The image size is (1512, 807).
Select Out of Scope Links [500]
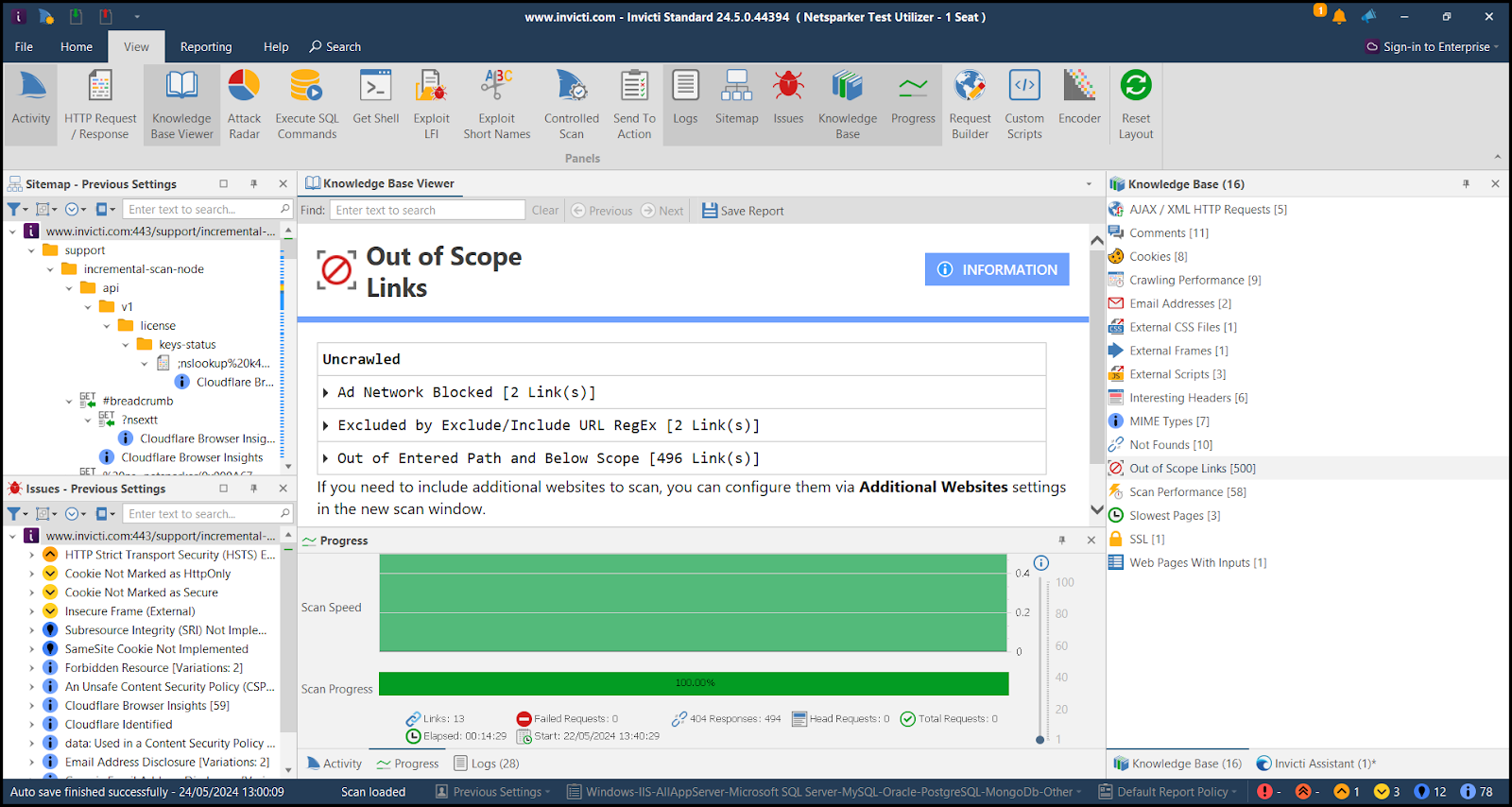[1192, 468]
